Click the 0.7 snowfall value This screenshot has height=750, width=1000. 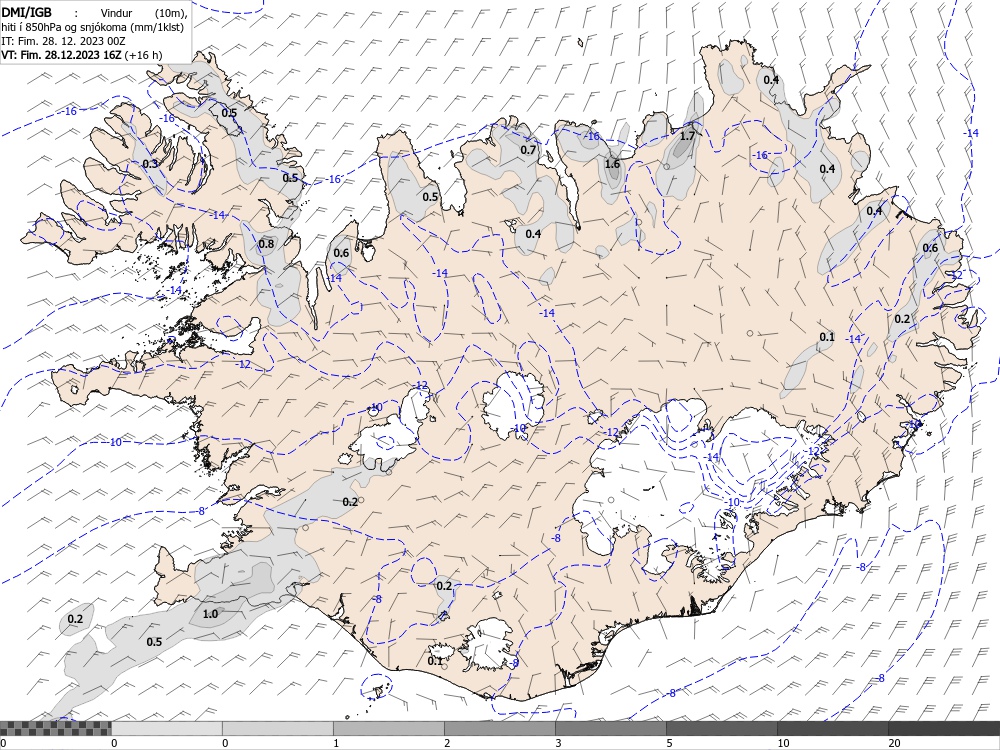pyautogui.click(x=528, y=150)
